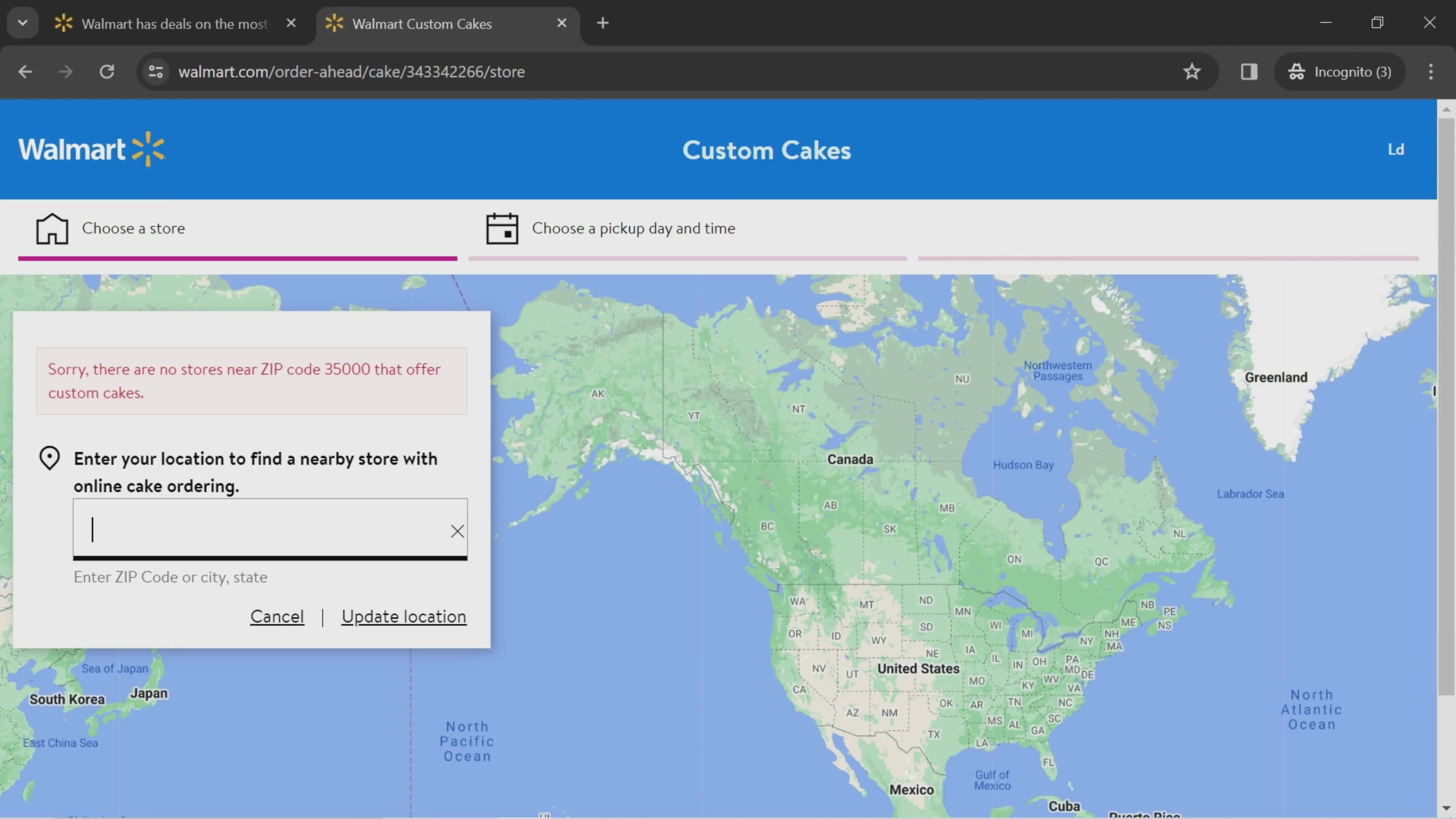This screenshot has height=819, width=1456.
Task: Close the Walmart has deals tab
Action: click(x=291, y=23)
